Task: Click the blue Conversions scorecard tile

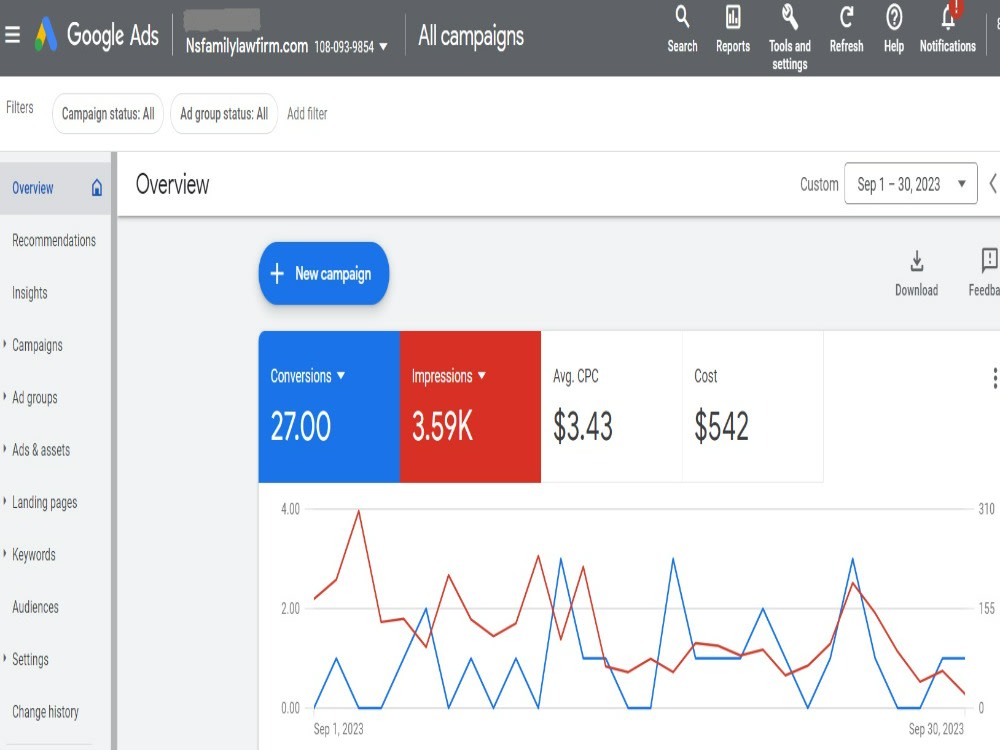Action: [329, 406]
